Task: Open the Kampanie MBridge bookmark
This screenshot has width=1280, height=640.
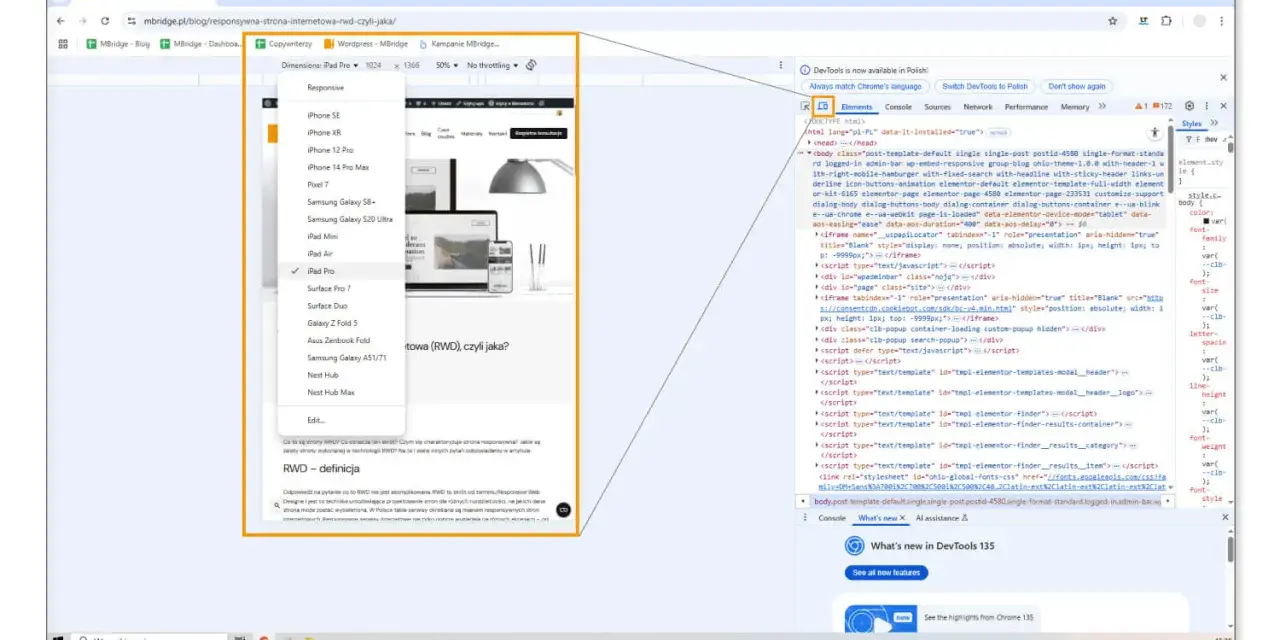Action: [x=459, y=44]
